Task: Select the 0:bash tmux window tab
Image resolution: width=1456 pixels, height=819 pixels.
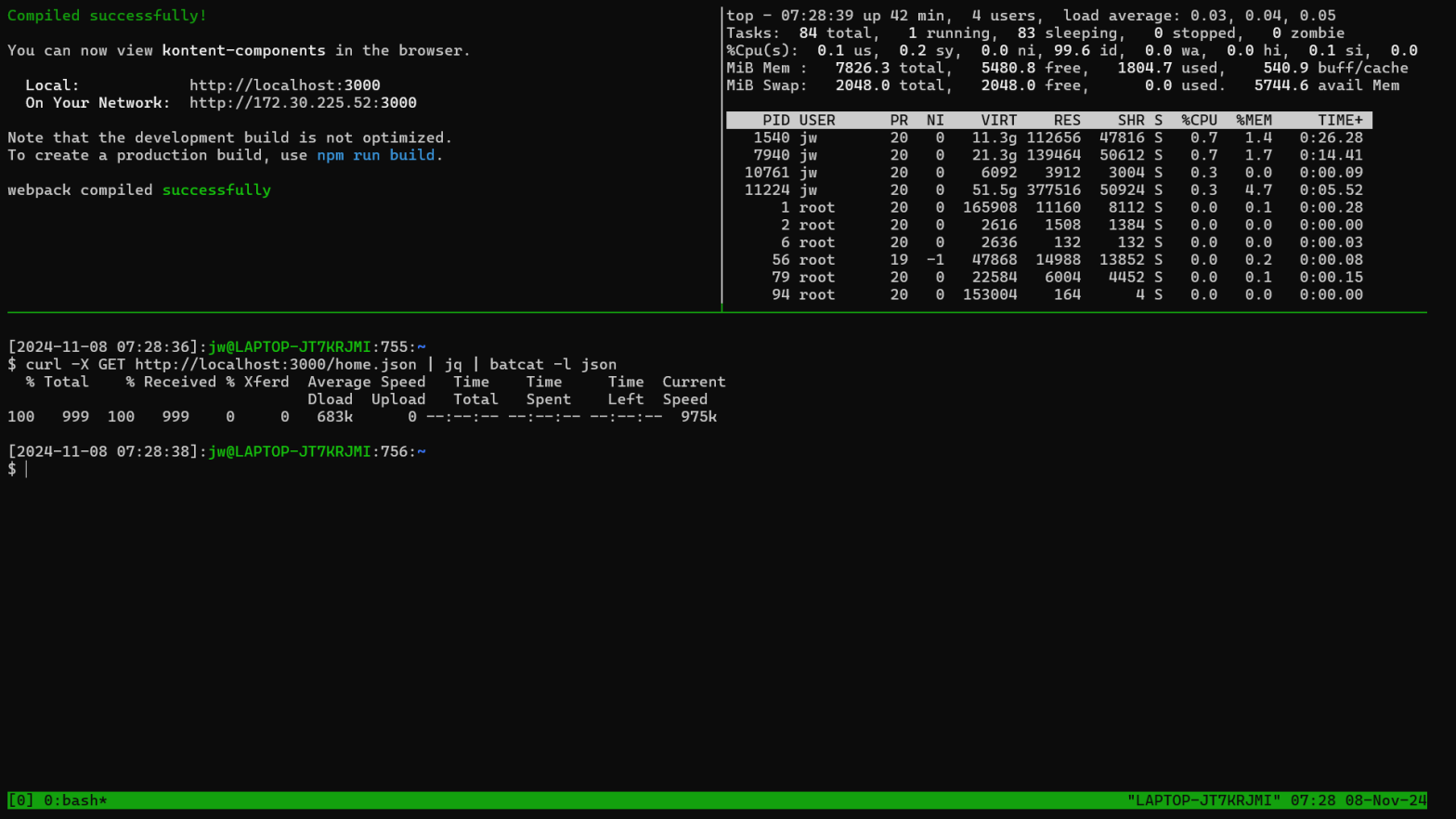Action: pos(75,800)
